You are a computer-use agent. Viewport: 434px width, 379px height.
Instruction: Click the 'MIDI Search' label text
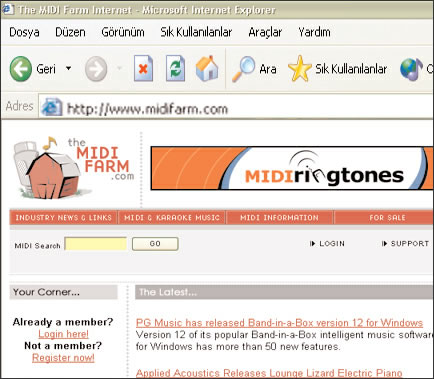tap(37, 246)
